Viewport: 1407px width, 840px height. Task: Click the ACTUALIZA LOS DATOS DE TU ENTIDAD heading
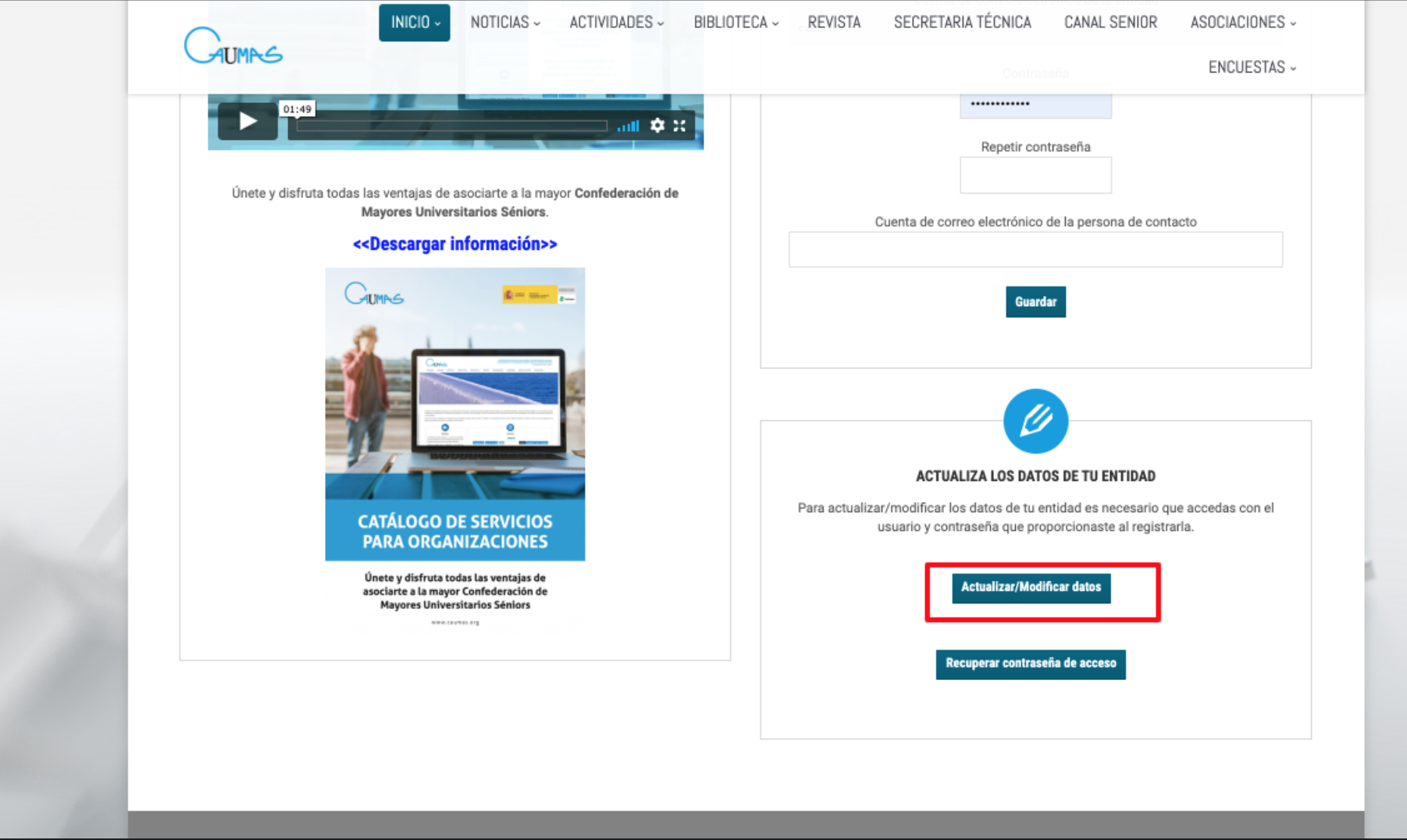[x=1035, y=476]
